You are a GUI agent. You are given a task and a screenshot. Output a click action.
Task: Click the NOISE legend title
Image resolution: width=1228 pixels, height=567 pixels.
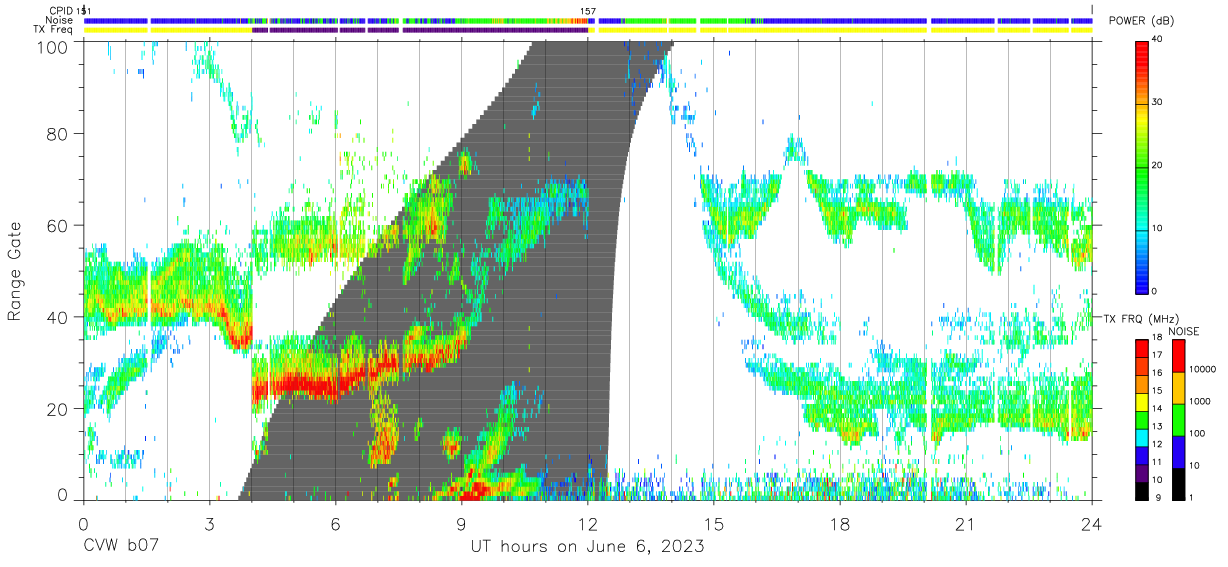pyautogui.click(x=1185, y=331)
